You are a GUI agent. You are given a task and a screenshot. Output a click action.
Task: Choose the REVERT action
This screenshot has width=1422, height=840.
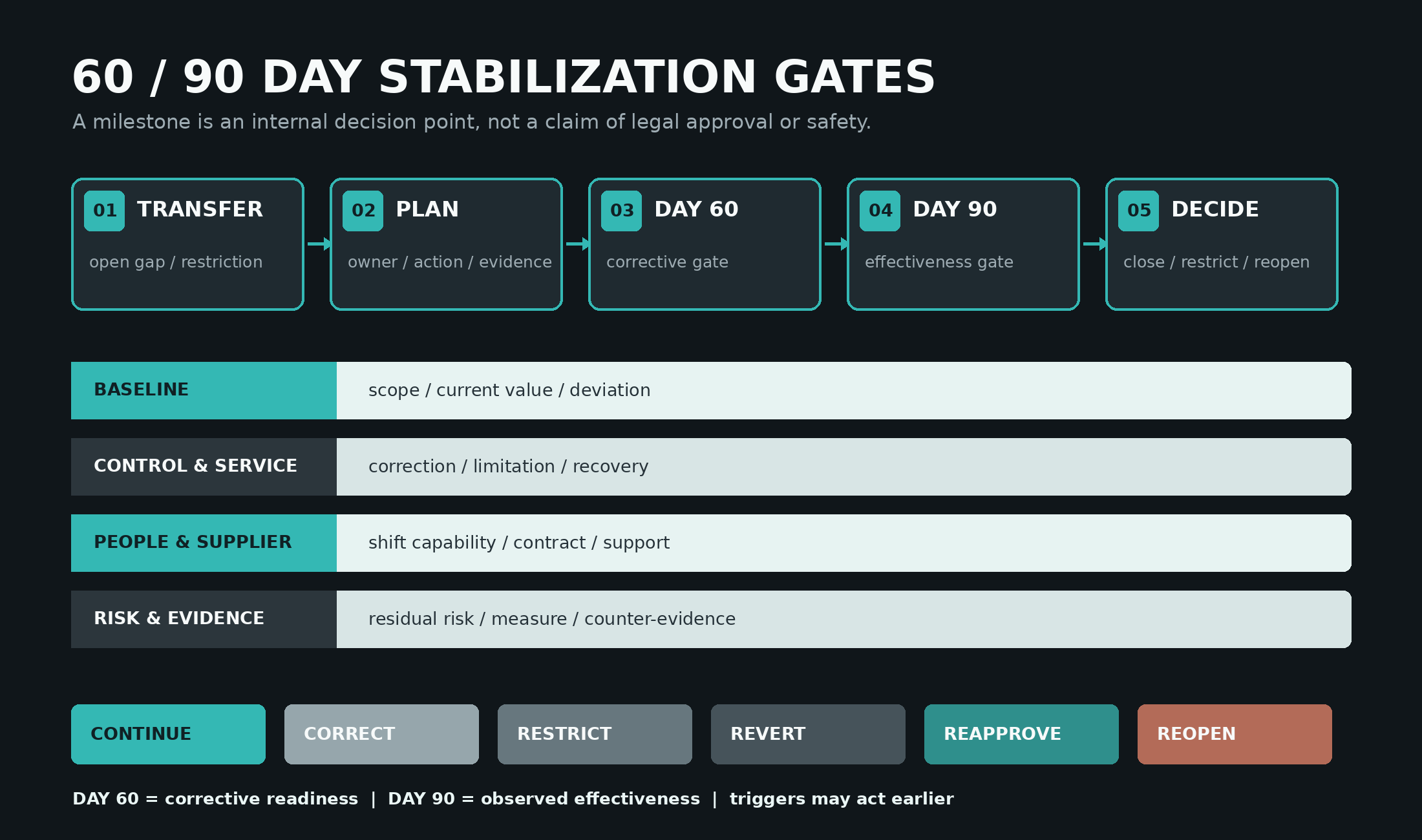point(808,734)
